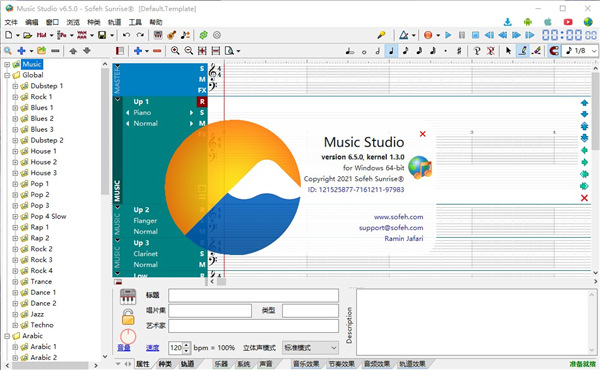Click the rewind double-arrow button
This screenshot has height=370, width=600.
(x=503, y=35)
